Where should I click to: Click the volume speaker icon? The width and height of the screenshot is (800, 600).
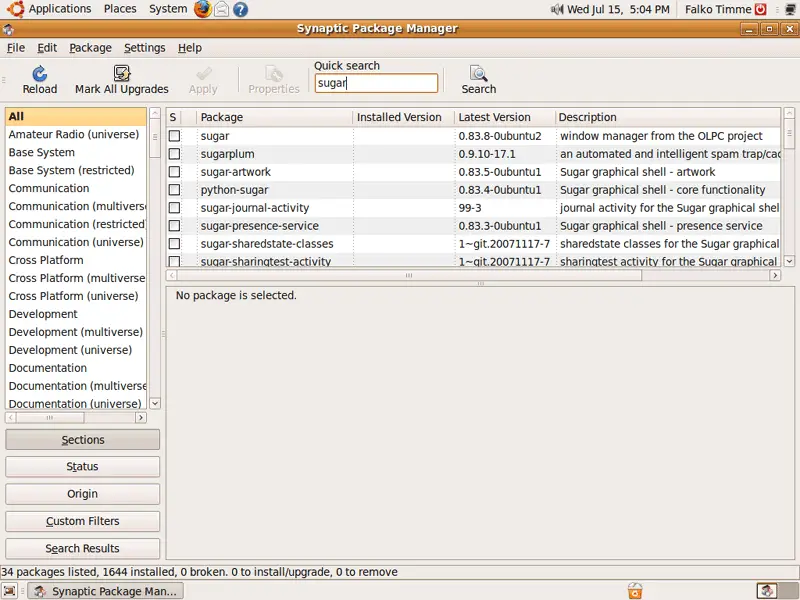557,9
